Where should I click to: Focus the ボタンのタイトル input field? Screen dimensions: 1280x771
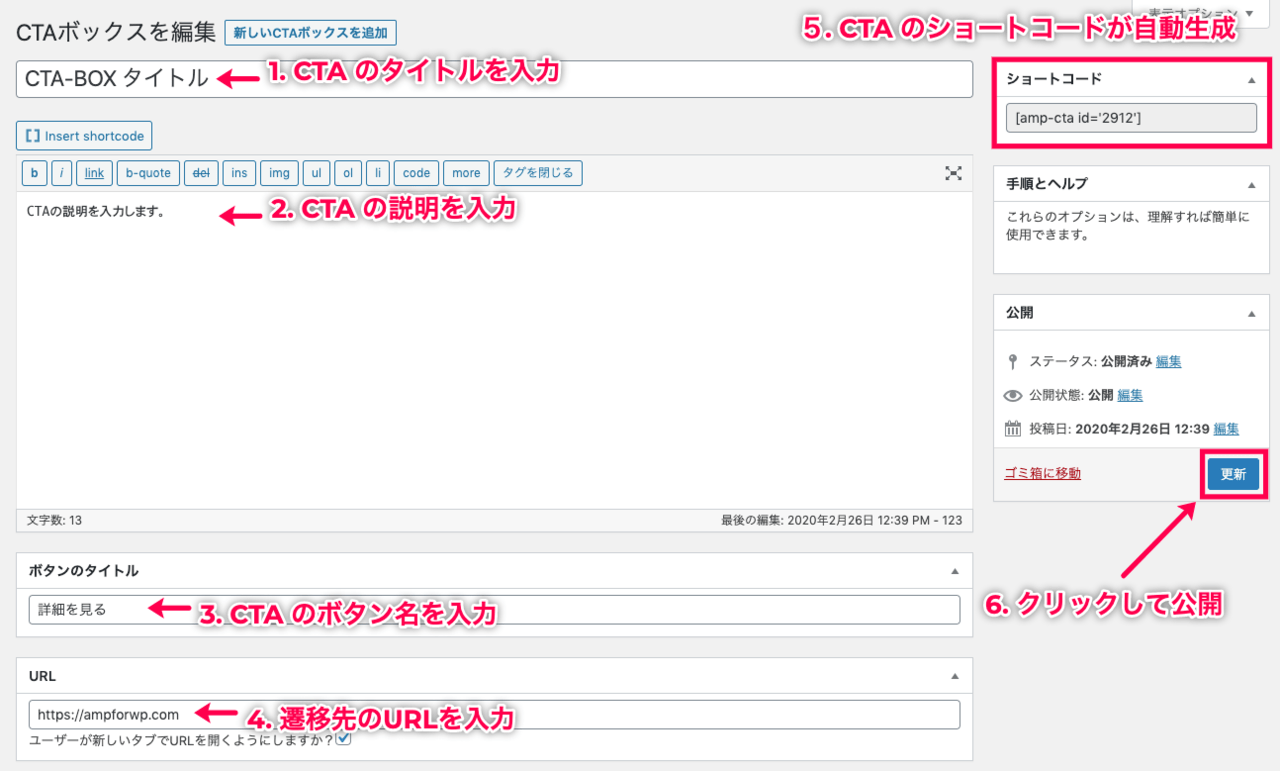(494, 609)
